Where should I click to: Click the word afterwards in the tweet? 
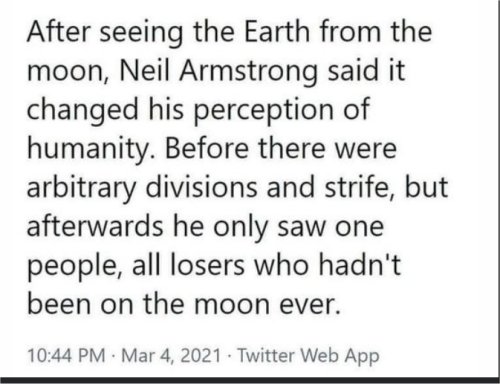(x=95, y=227)
